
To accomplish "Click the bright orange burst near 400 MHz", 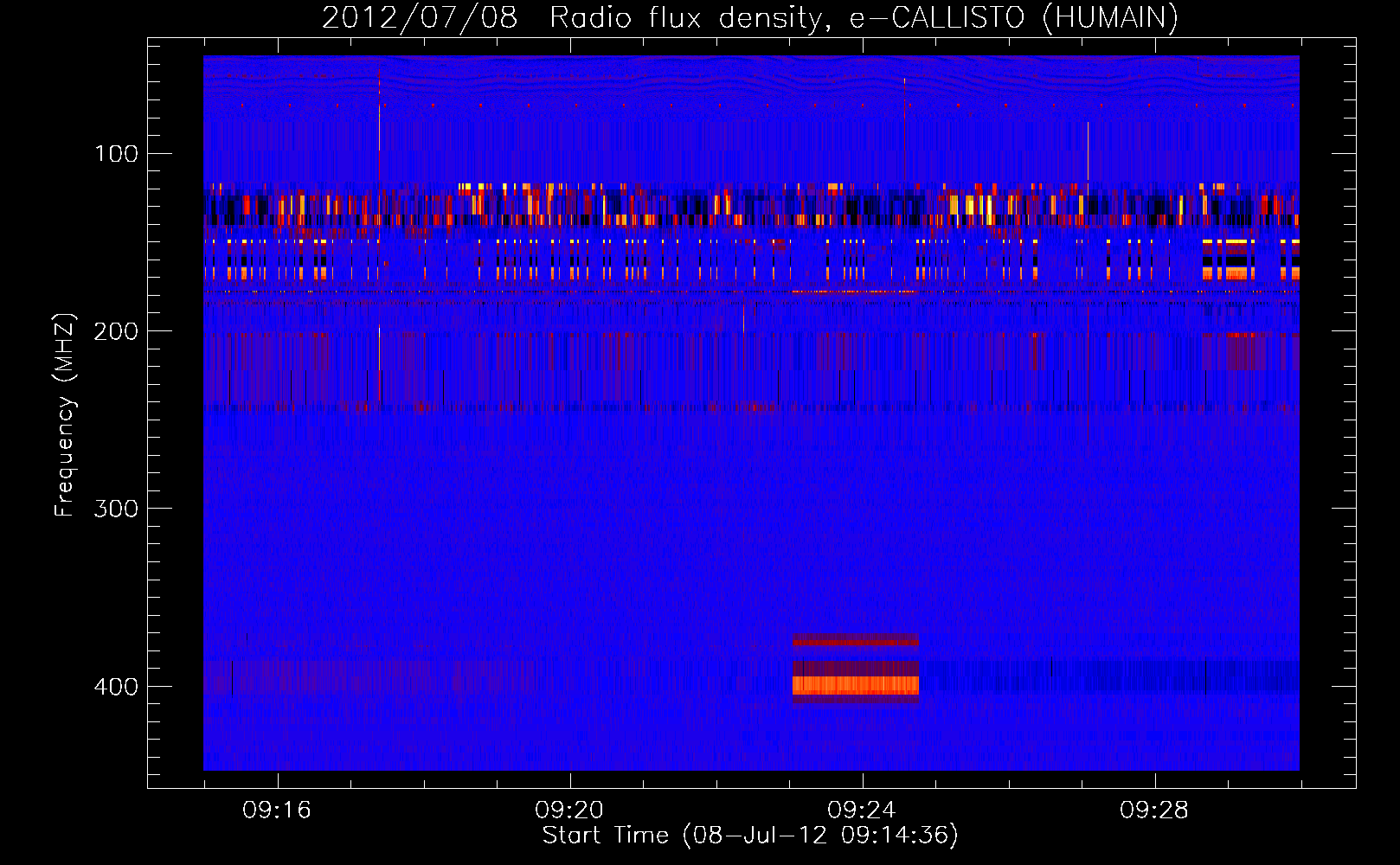I will click(856, 685).
